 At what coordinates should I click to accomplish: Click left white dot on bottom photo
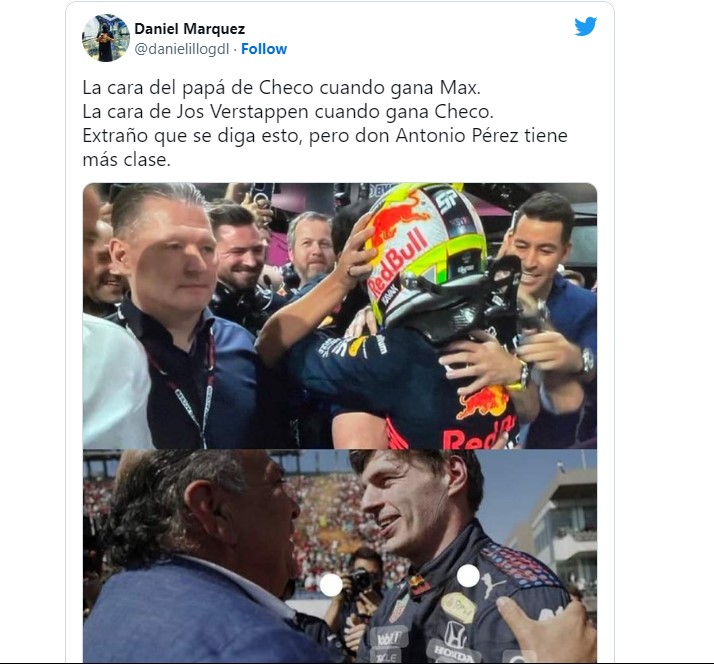[x=331, y=585]
